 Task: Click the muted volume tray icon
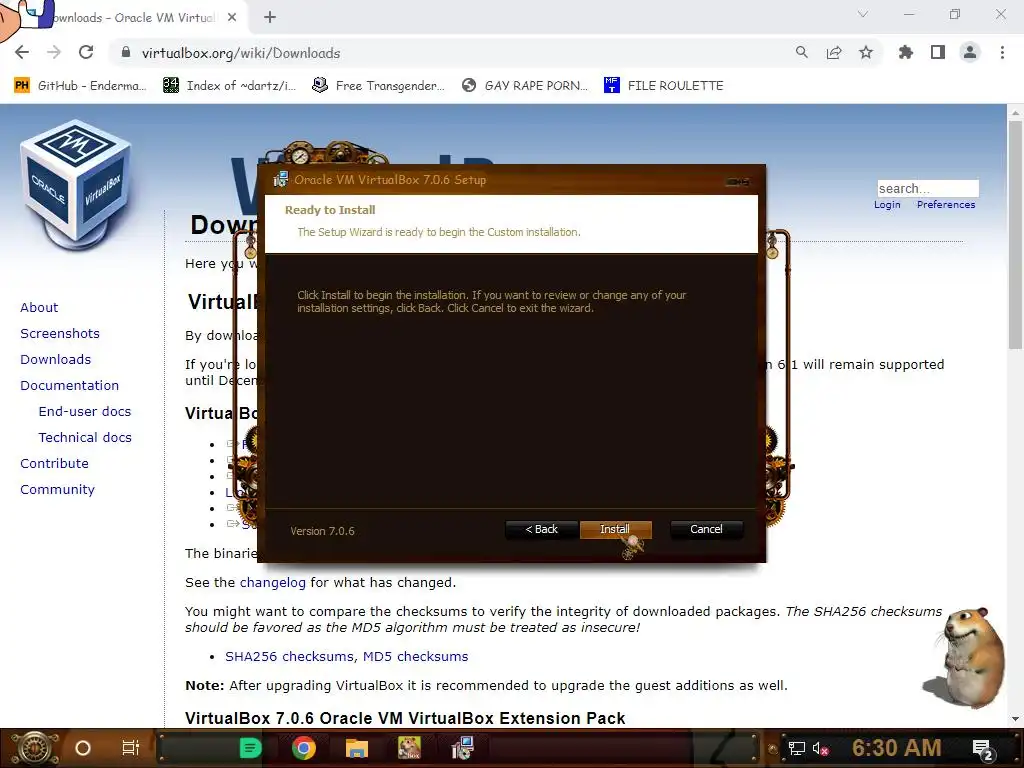pyautogui.click(x=820, y=748)
